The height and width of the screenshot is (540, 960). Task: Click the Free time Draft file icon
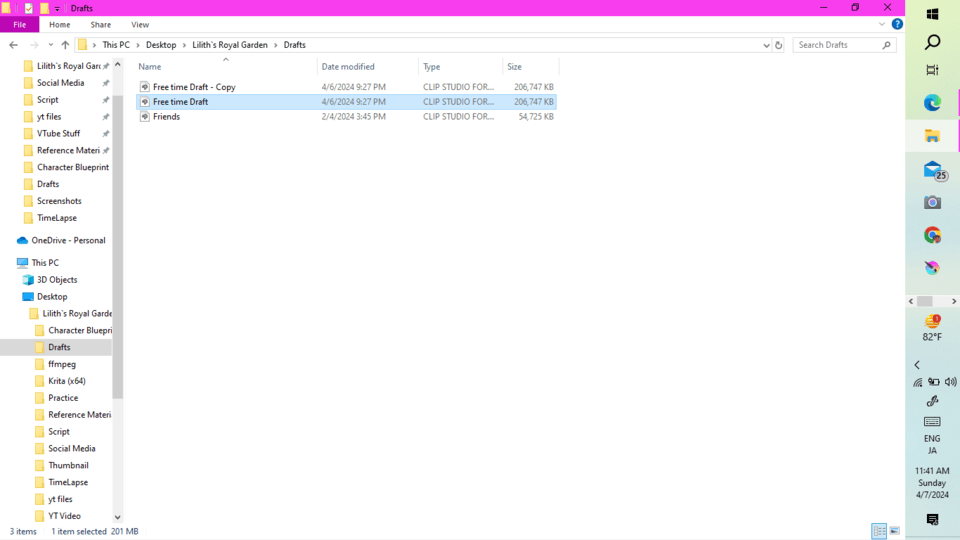[x=144, y=102]
